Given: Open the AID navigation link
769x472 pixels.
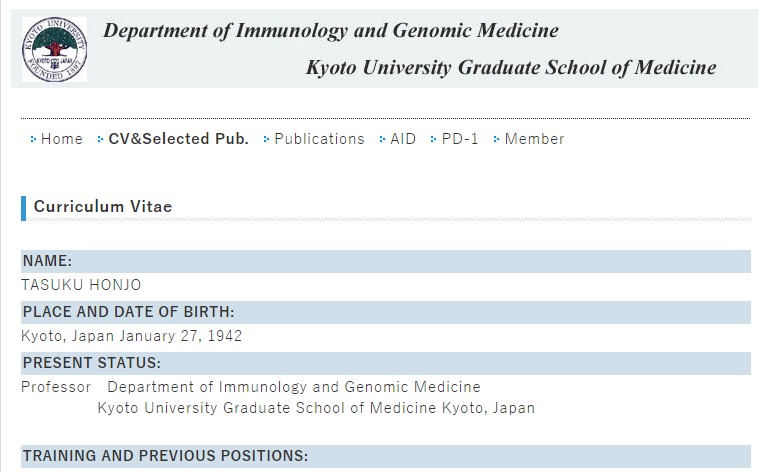Looking at the screenshot, I should [403, 139].
